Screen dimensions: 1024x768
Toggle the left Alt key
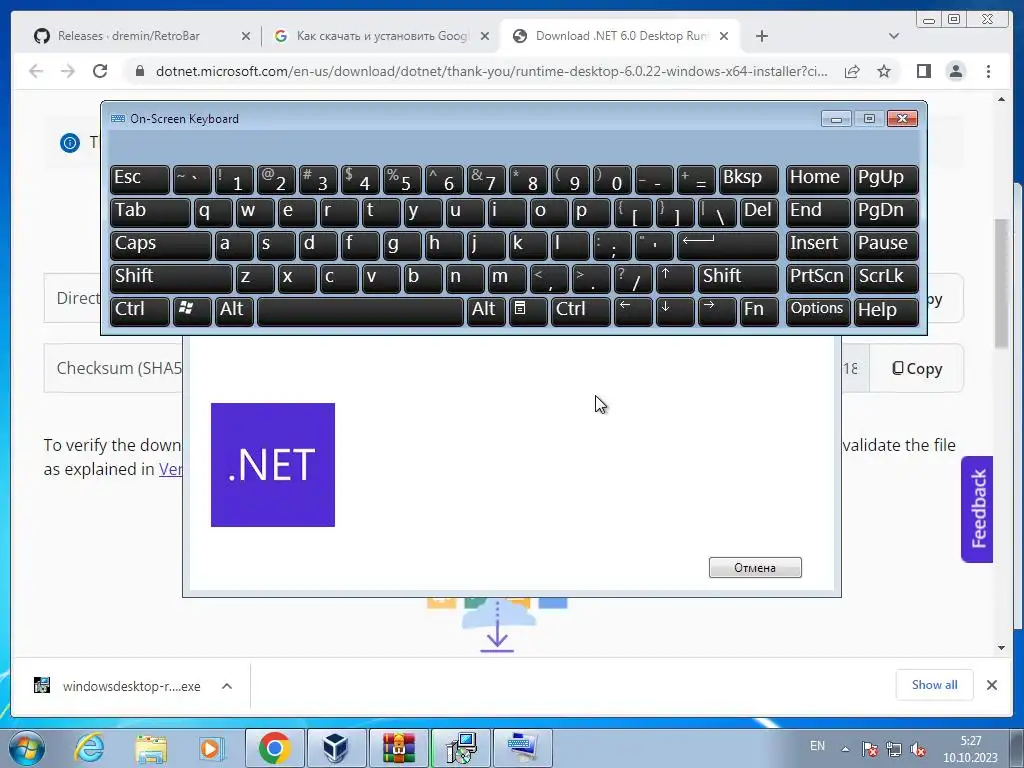point(234,310)
